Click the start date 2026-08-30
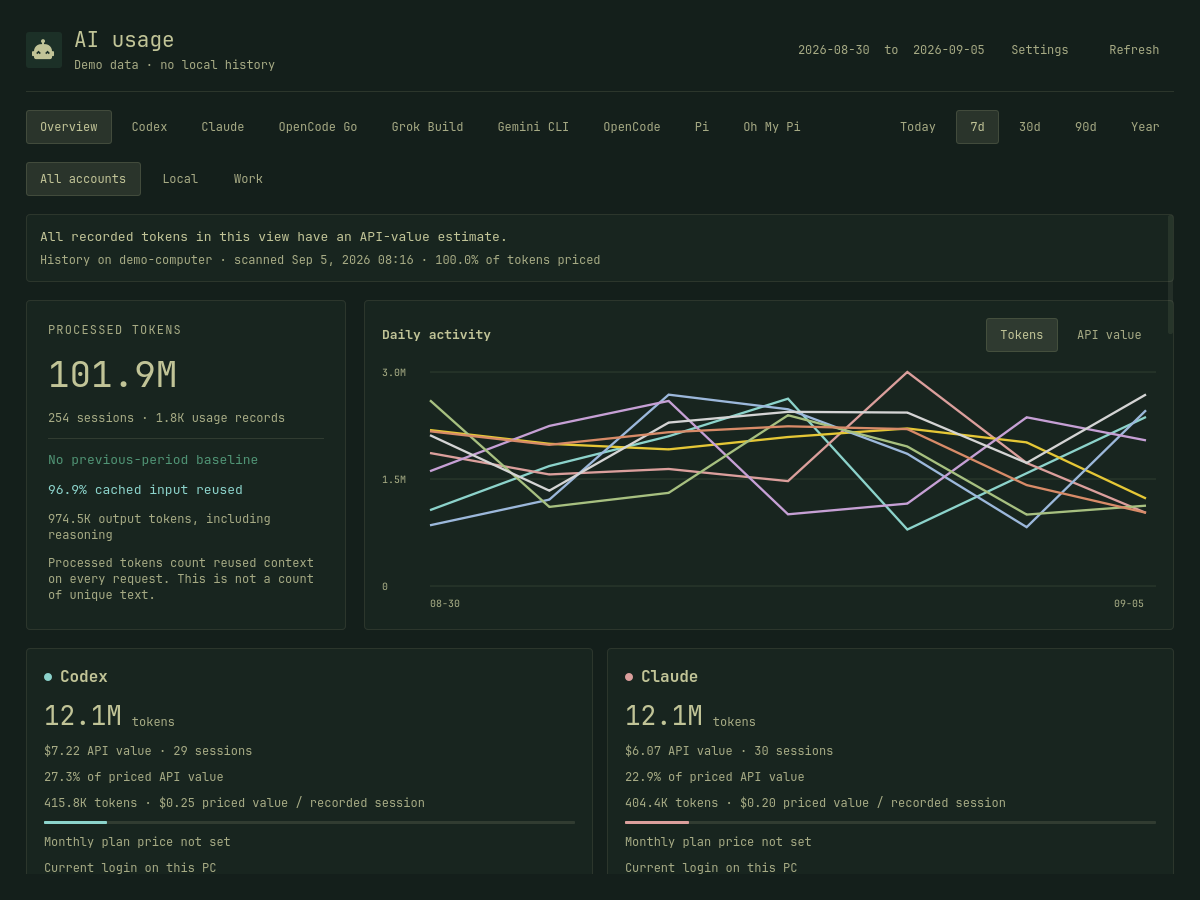 pos(834,50)
